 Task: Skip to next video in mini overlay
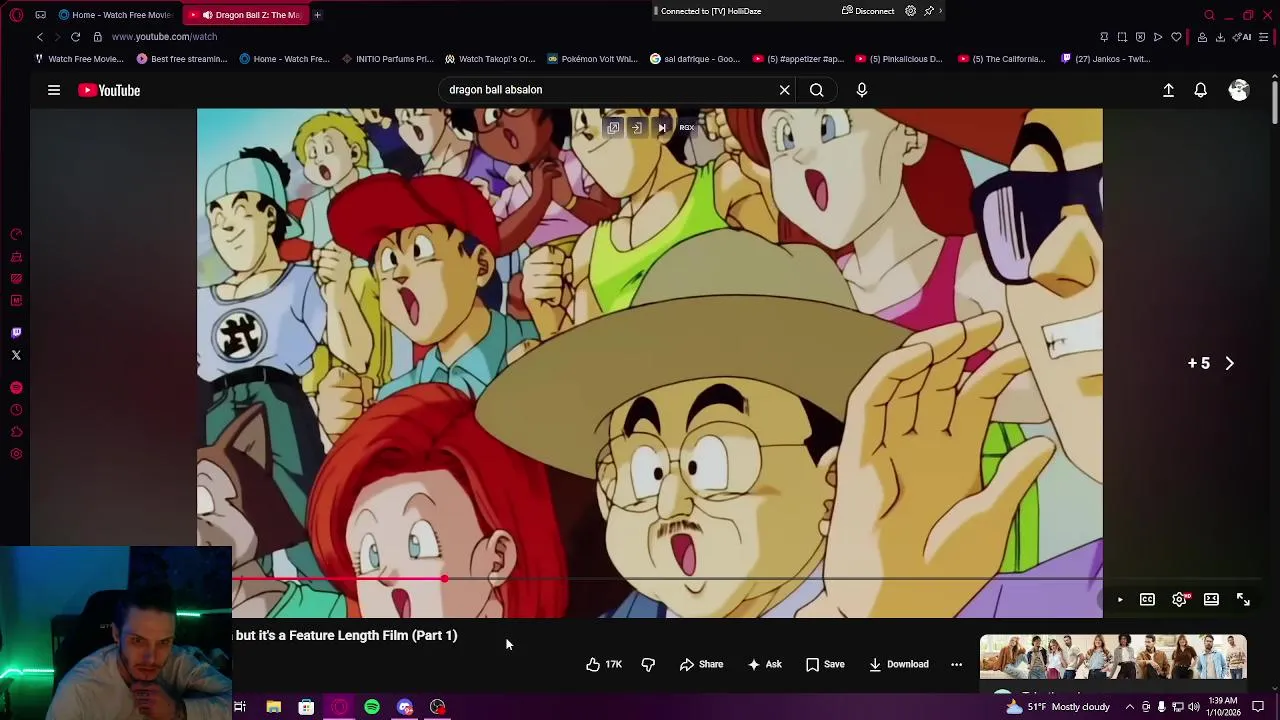click(661, 128)
